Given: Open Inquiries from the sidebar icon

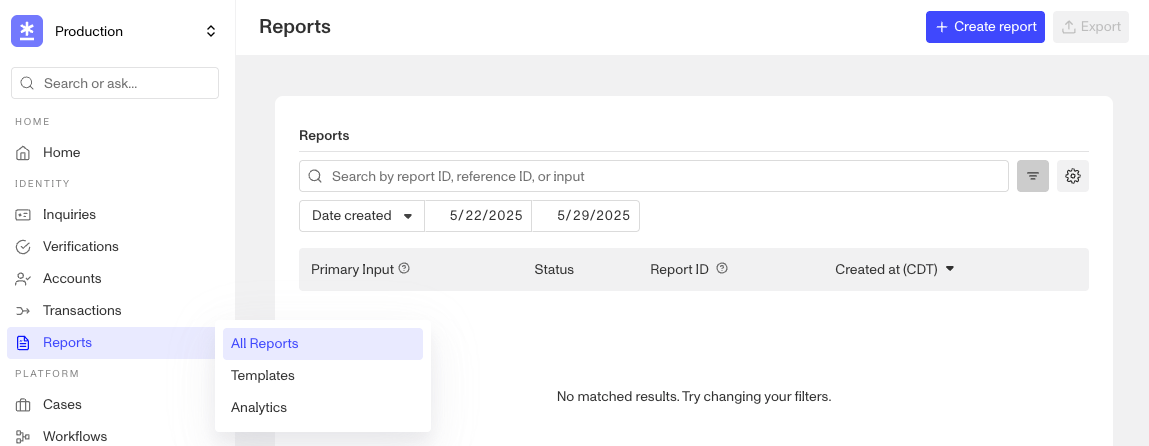Looking at the screenshot, I should pyautogui.click(x=23, y=215).
